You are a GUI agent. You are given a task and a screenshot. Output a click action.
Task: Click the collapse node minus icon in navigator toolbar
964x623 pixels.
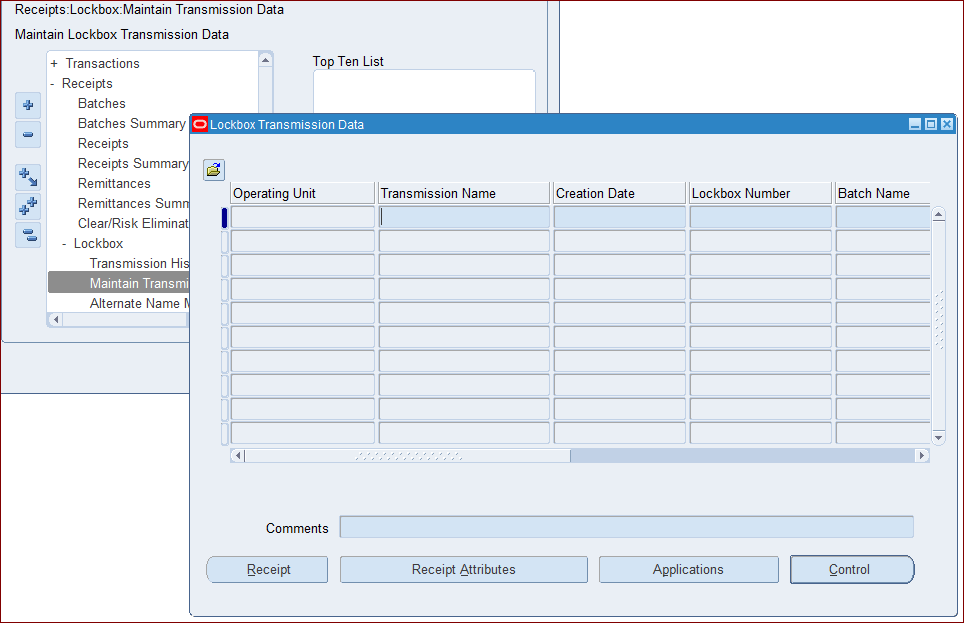pos(27,135)
